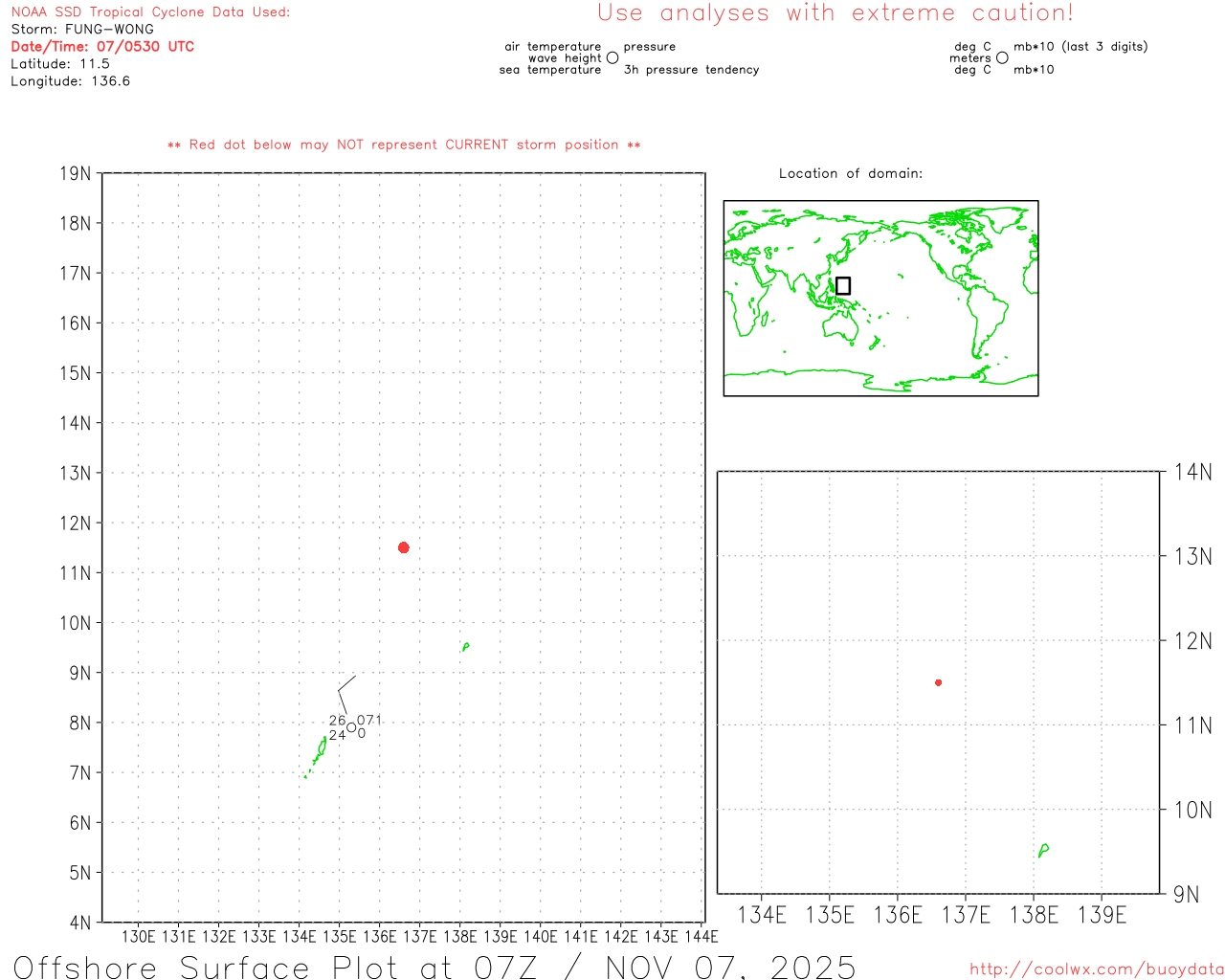Click the red storm dot in the zoomed inset map

pyautogui.click(x=938, y=682)
